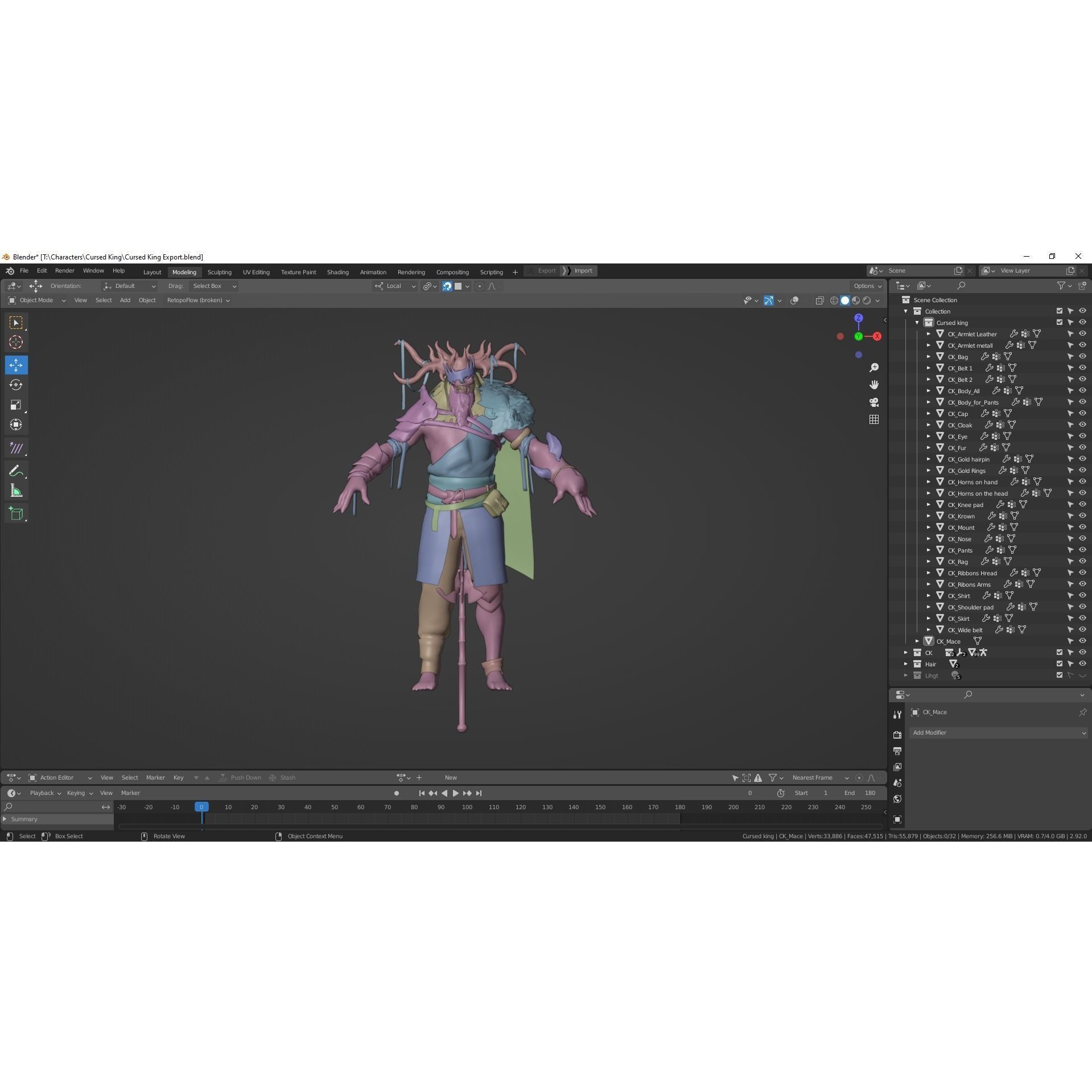Hide the CK_Cloak object in the Outliner
The height and width of the screenshot is (1092, 1092).
click(x=1082, y=425)
